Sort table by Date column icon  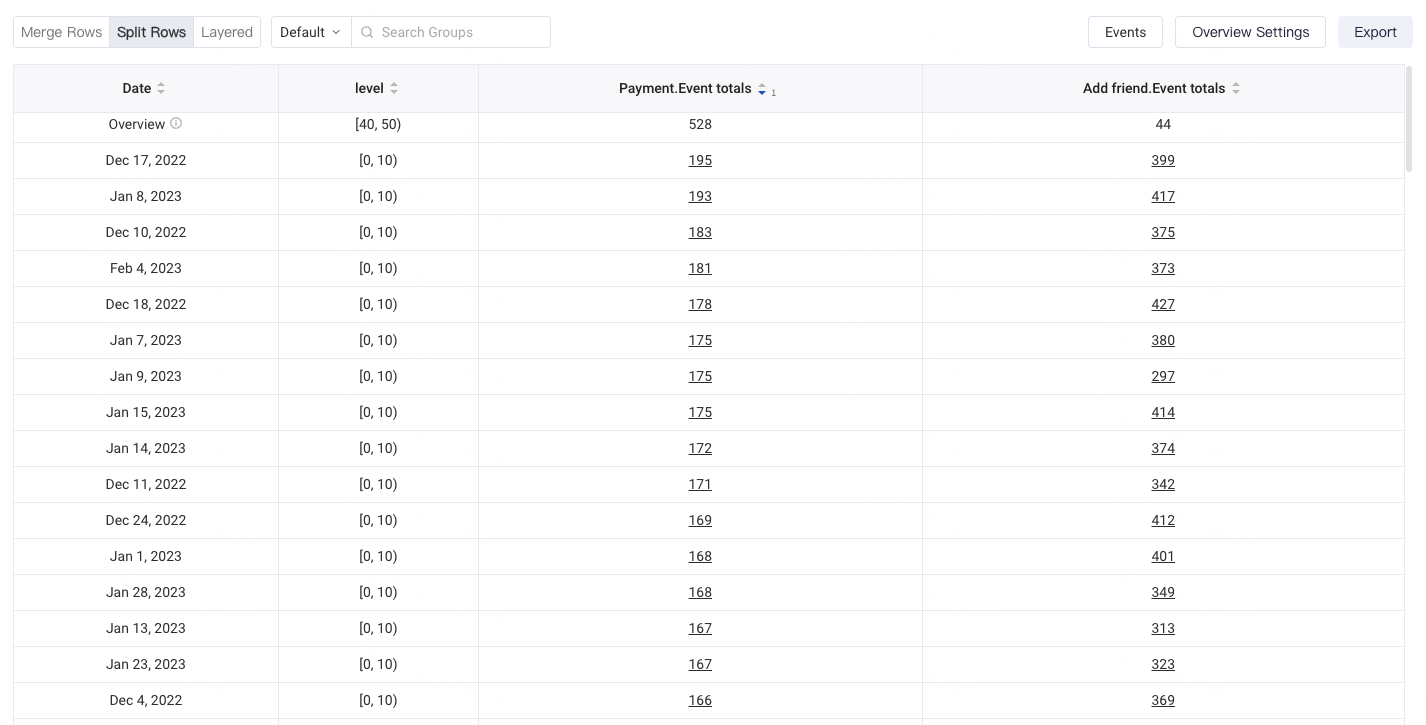click(161, 88)
